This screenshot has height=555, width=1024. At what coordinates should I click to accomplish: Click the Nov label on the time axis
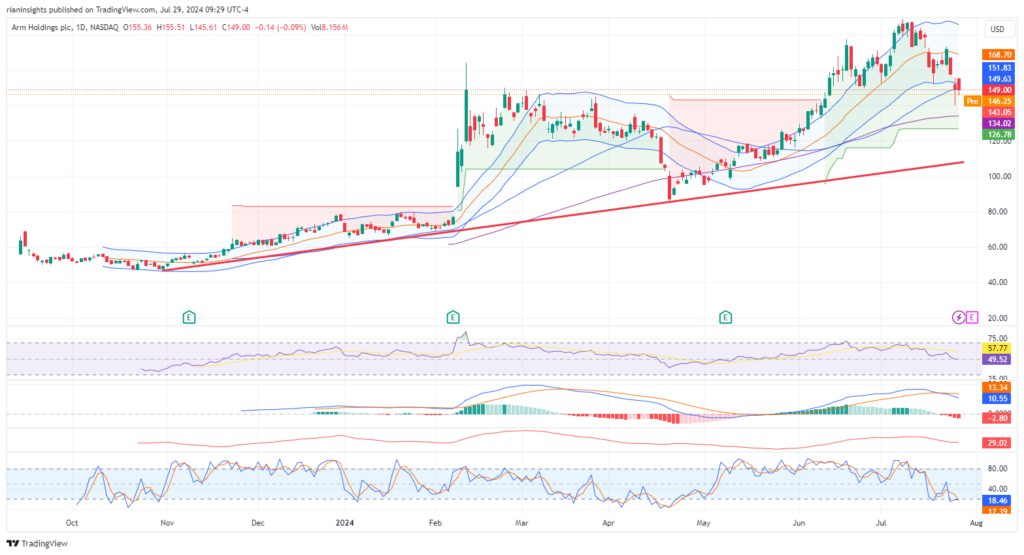pos(167,523)
